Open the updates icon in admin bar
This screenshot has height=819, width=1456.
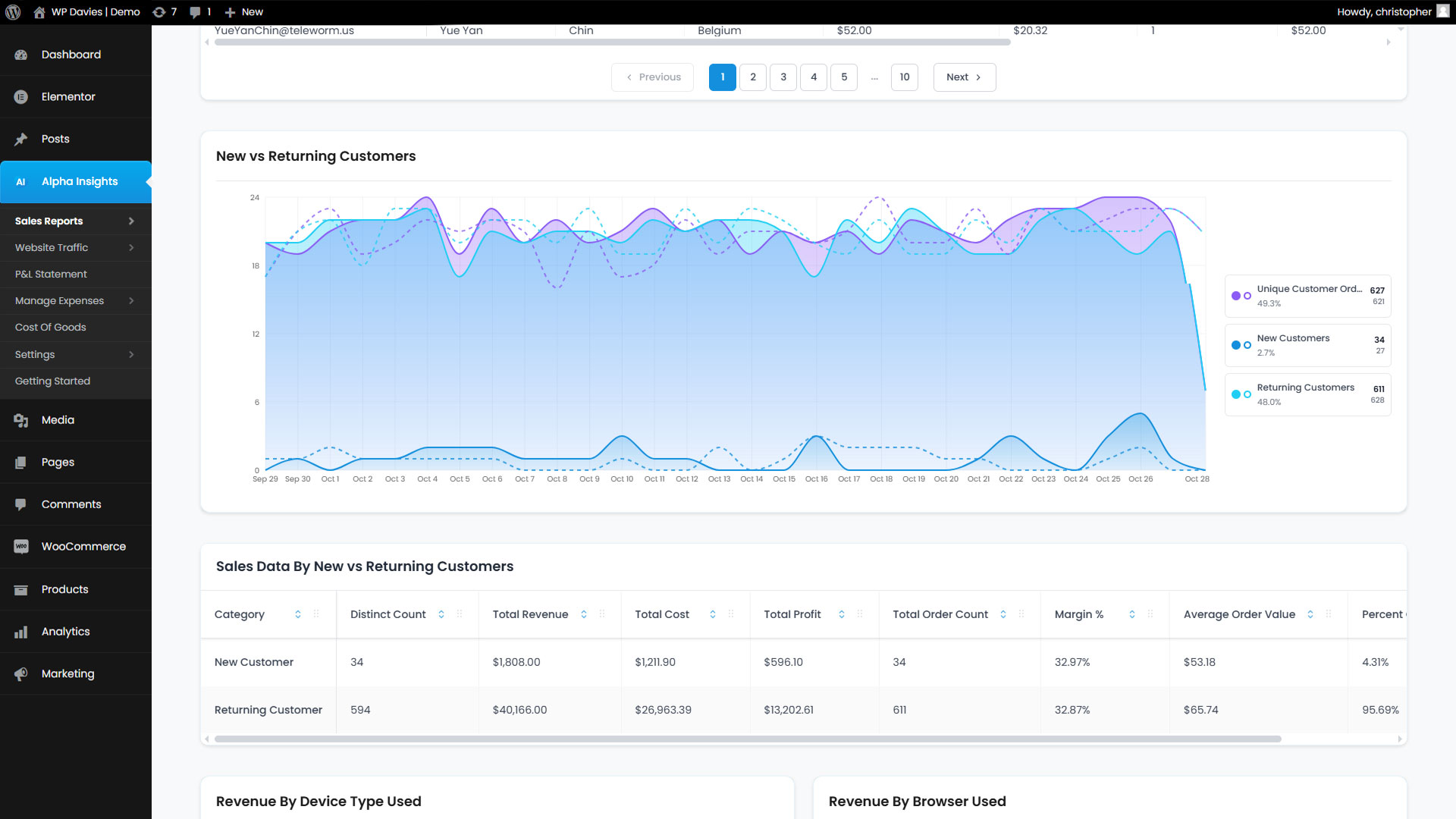[x=159, y=12]
